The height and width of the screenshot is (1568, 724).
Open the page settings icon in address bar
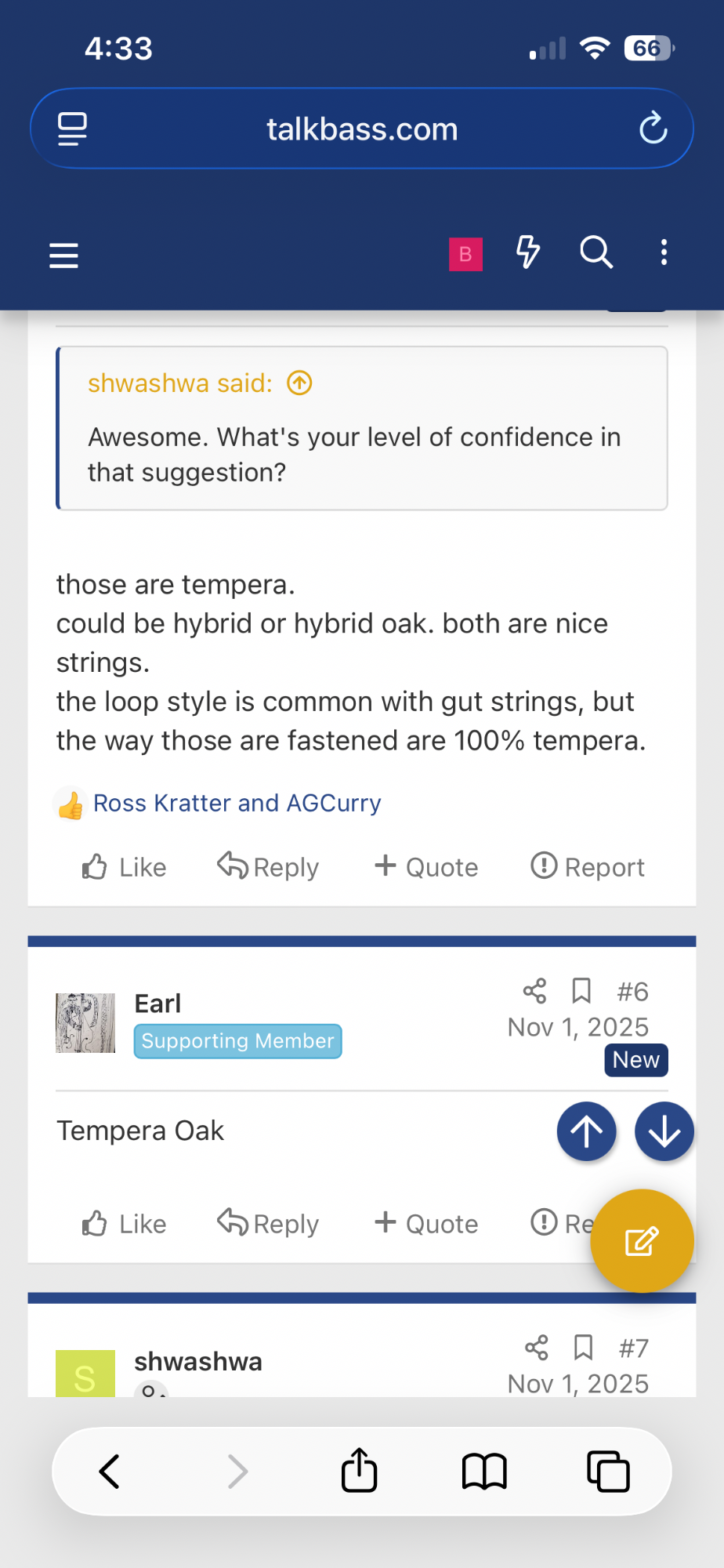tap(73, 129)
